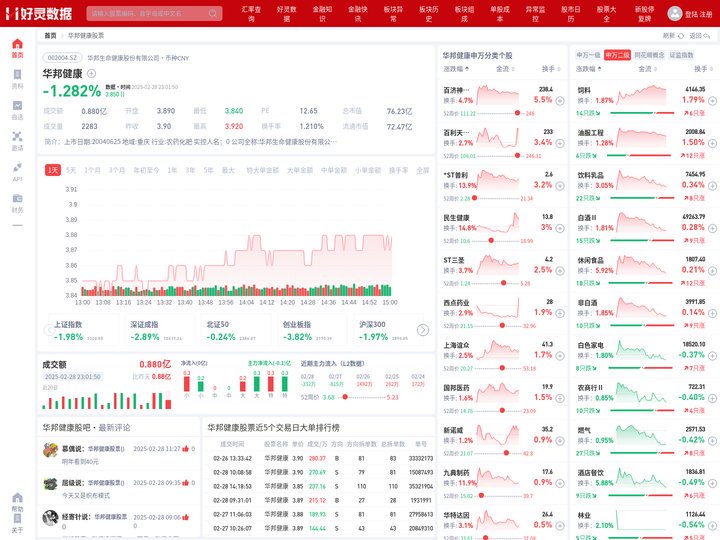Add 上海谊众 with its plus icon
This screenshot has height=540, width=720.
click(560, 356)
